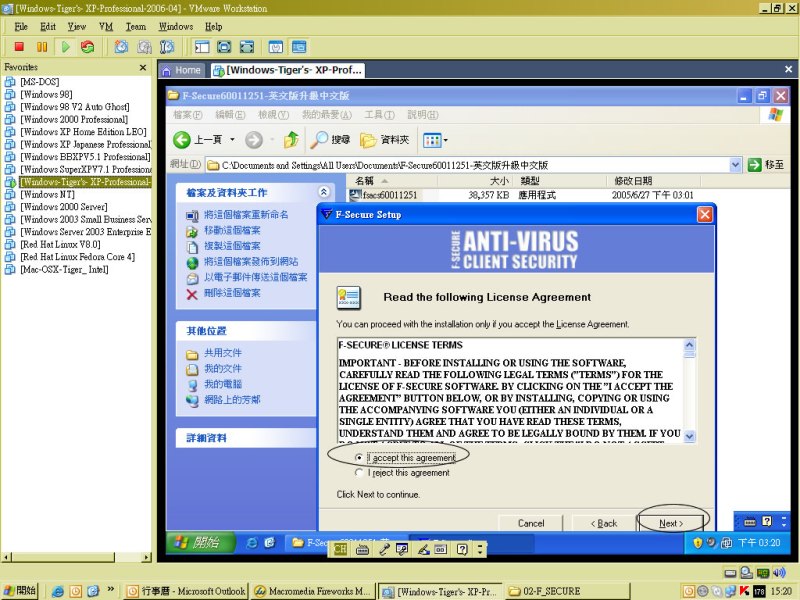Screen dimensions: 800x600
Task: Sort by the 修改日期 date column header
Action: pos(654,181)
